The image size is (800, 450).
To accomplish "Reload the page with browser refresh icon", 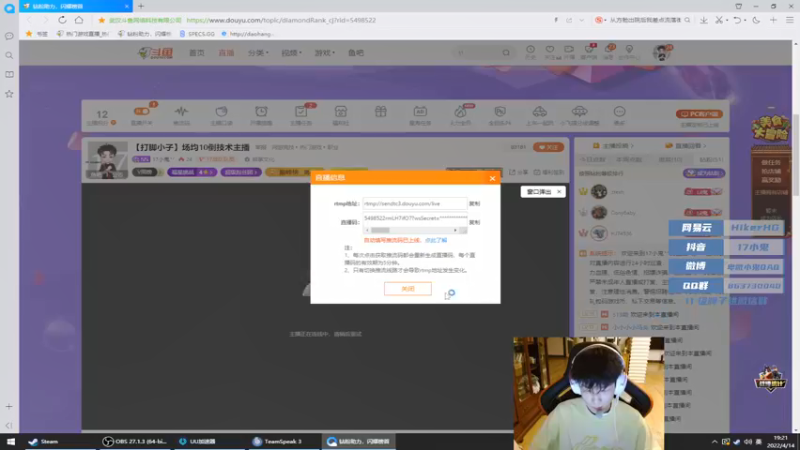I will pyautogui.click(x=62, y=20).
